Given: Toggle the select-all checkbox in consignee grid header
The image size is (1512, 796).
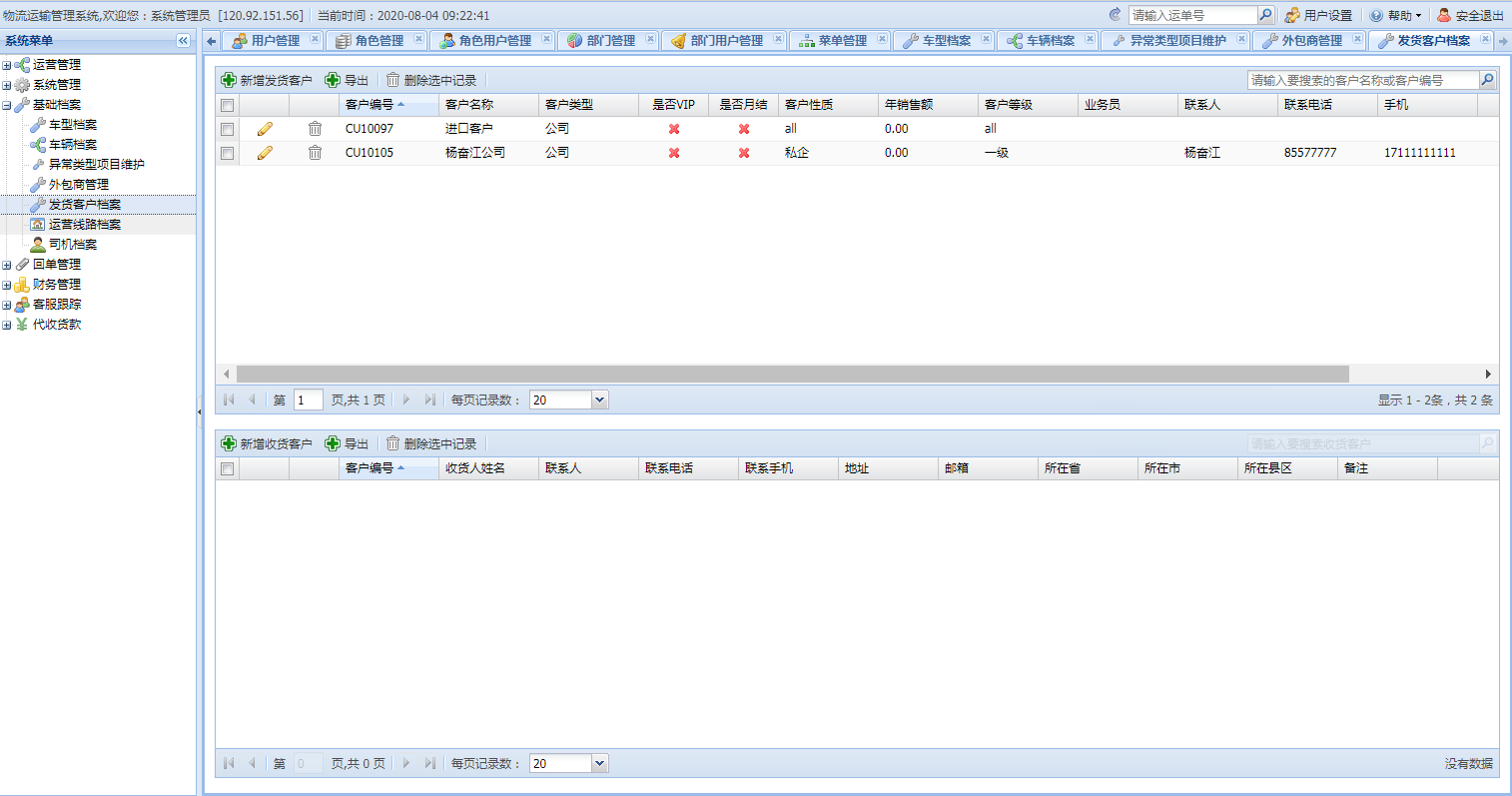Looking at the screenshot, I should pyautogui.click(x=227, y=468).
